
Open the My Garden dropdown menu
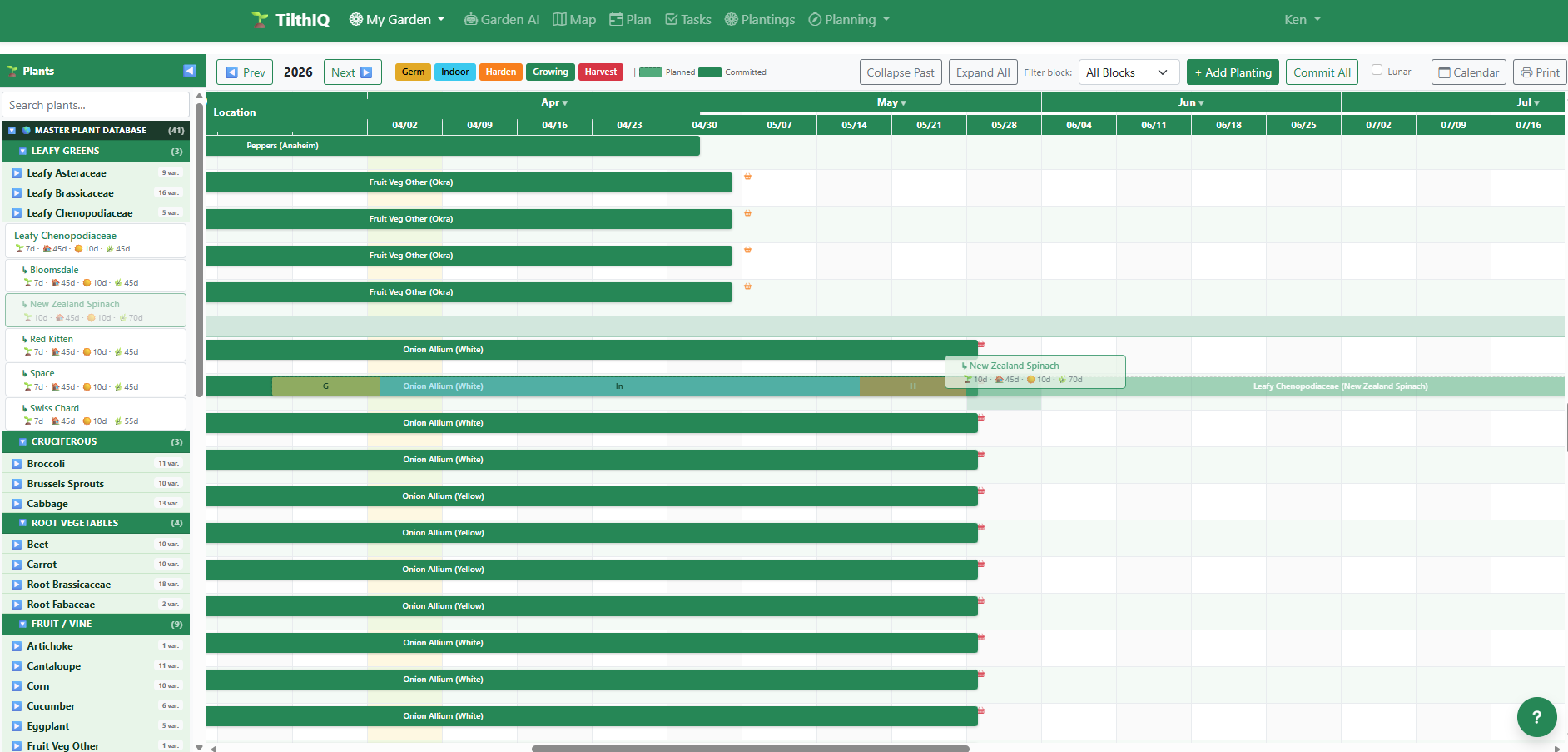(x=397, y=19)
